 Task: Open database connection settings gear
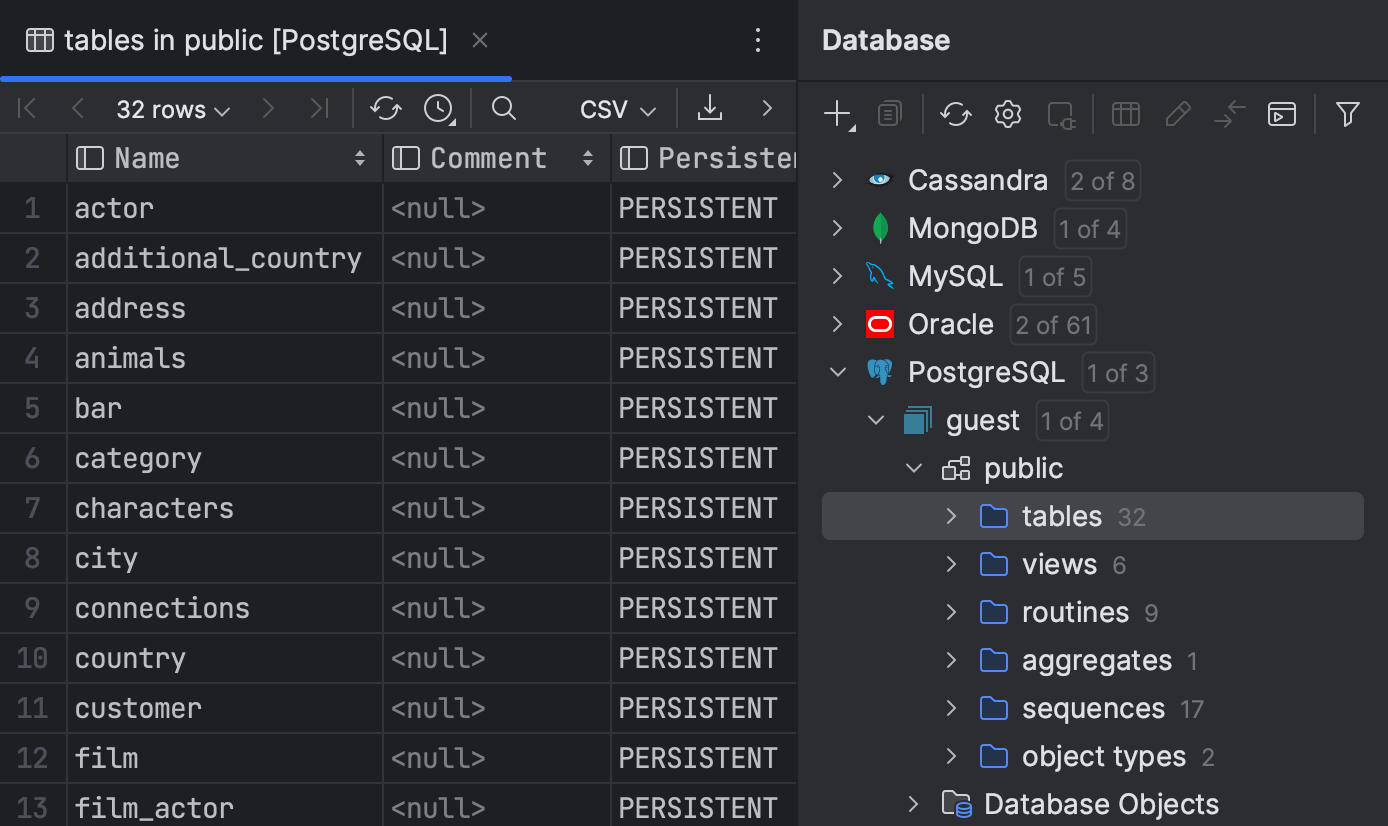click(1007, 114)
